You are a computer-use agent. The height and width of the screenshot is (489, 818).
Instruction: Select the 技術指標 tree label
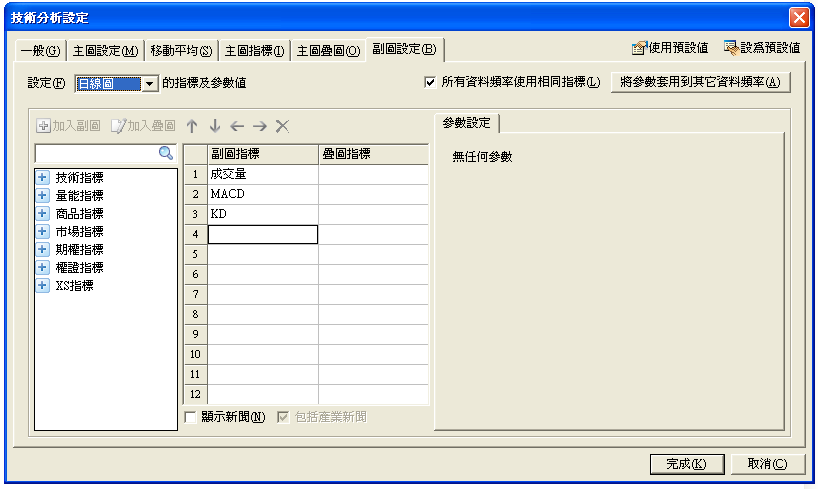(x=80, y=177)
